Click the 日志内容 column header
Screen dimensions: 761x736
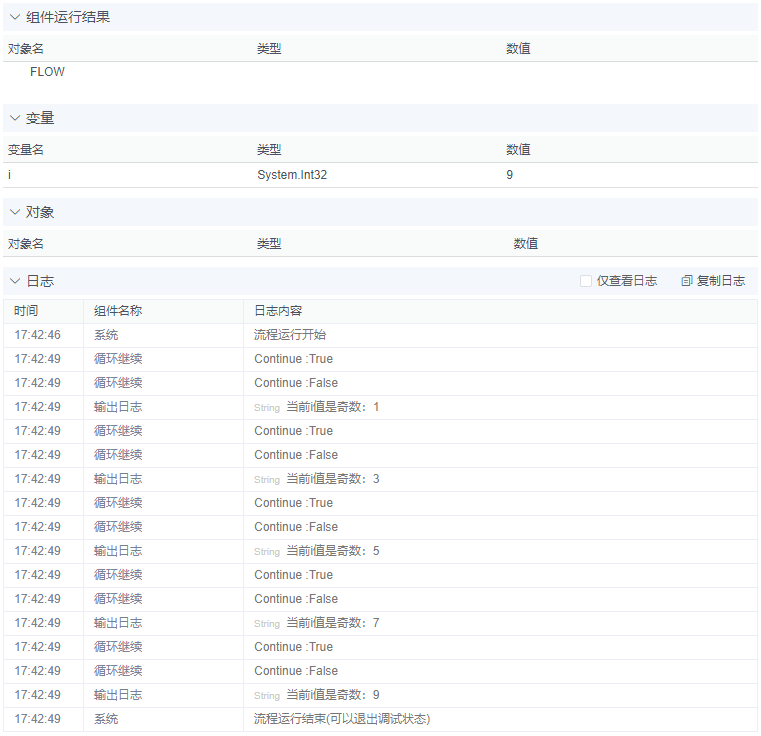tap(278, 311)
